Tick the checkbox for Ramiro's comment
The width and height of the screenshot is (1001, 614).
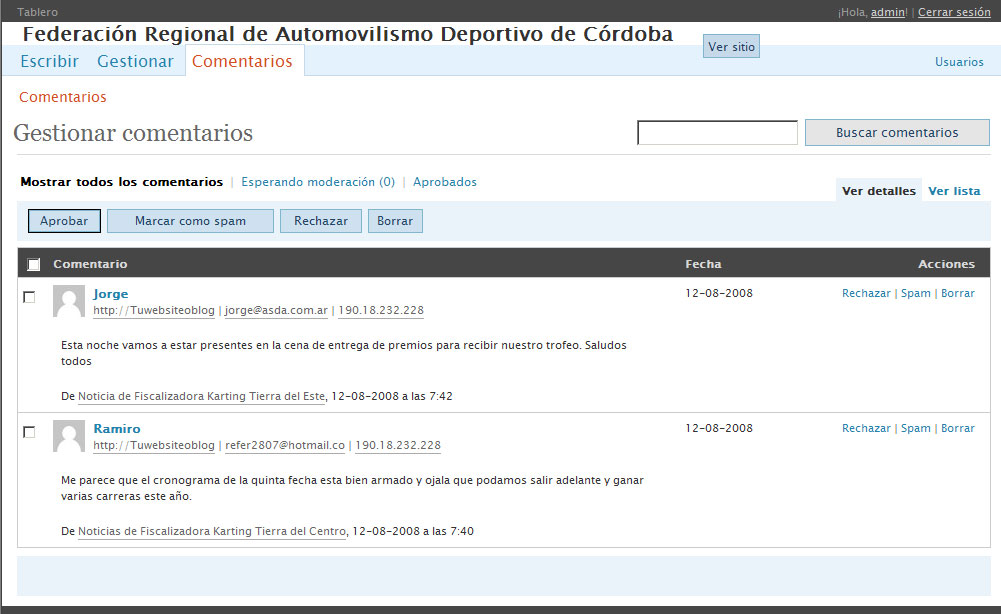tap(29, 432)
